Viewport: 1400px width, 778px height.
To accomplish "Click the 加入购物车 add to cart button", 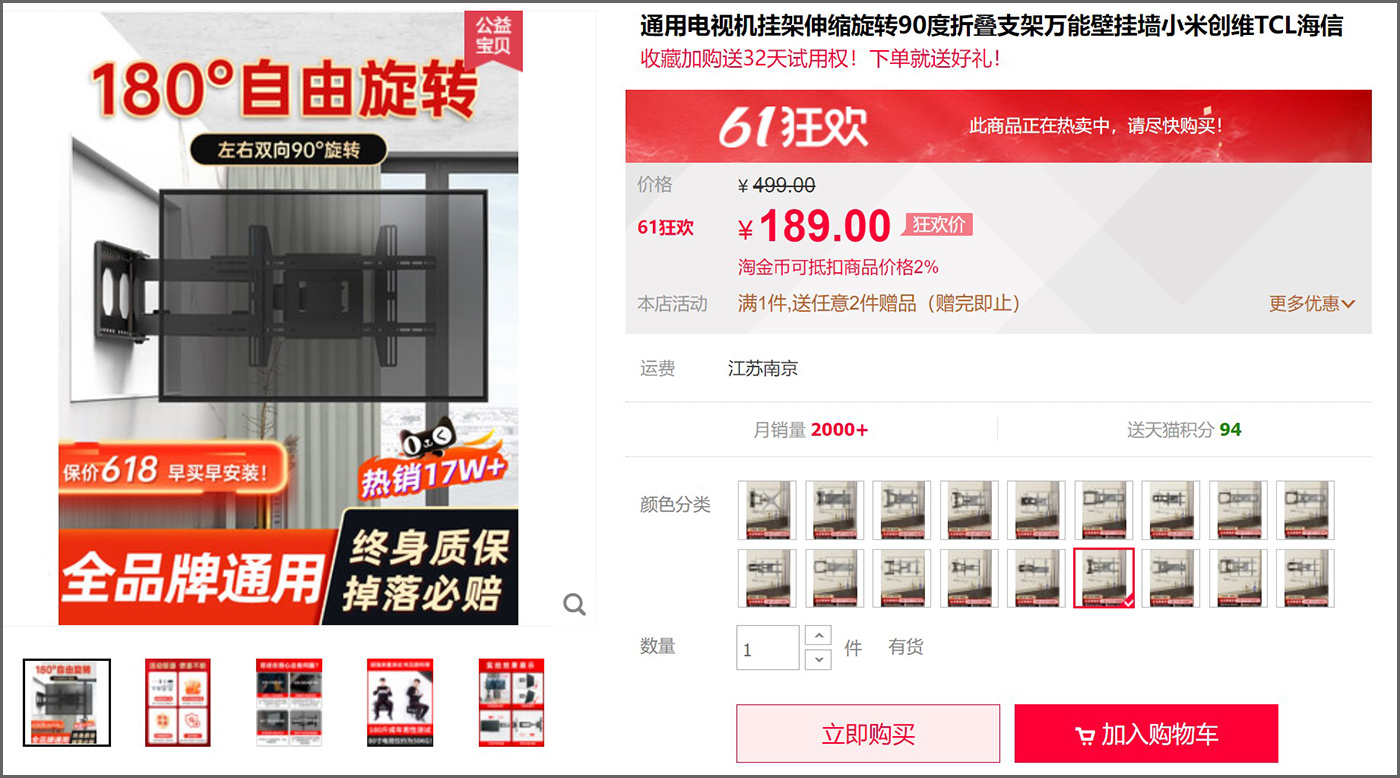I will point(1146,734).
